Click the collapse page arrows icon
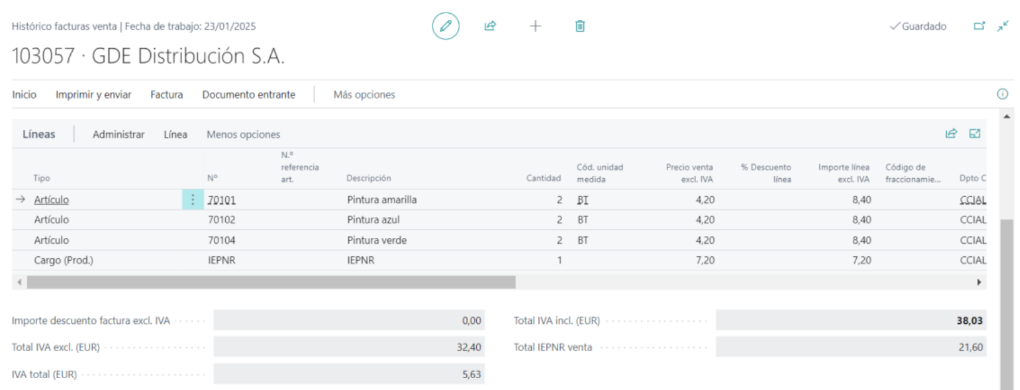1020x390 pixels. [1002, 27]
